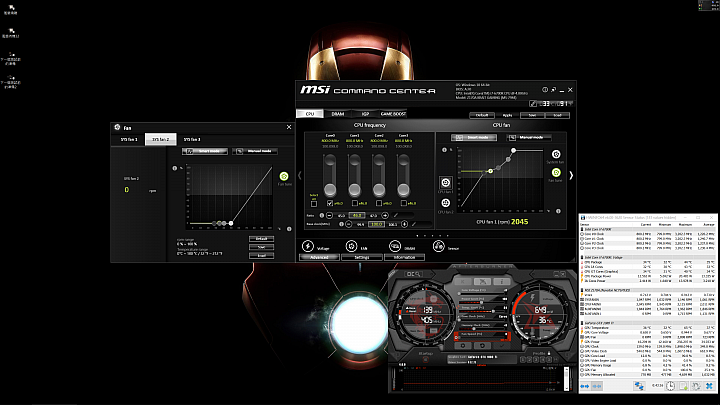Click Core3 frequency slider knob
The height and width of the screenshot is (405, 720).
[x=403, y=189]
